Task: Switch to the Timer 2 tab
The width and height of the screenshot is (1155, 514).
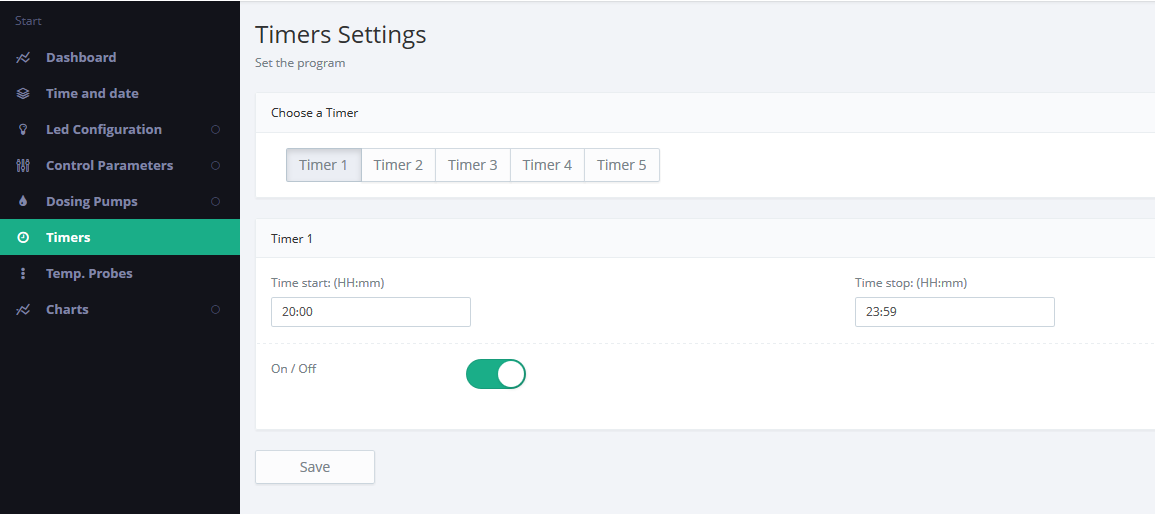Action: click(x=398, y=165)
